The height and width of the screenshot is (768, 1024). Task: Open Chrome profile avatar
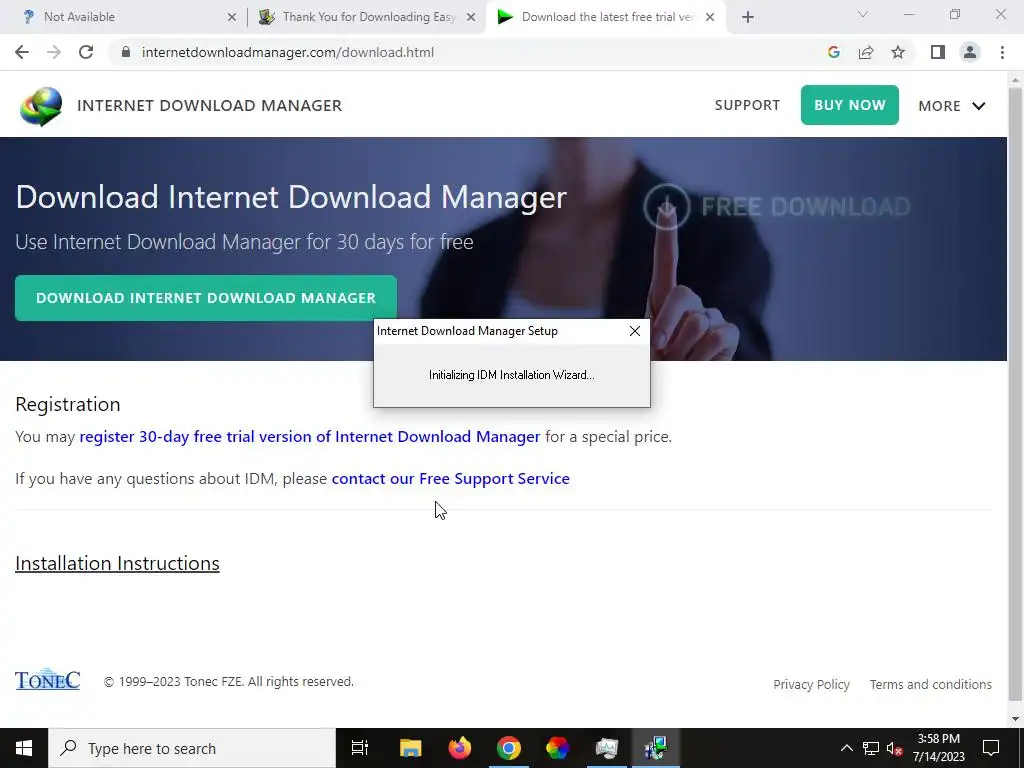pos(970,52)
